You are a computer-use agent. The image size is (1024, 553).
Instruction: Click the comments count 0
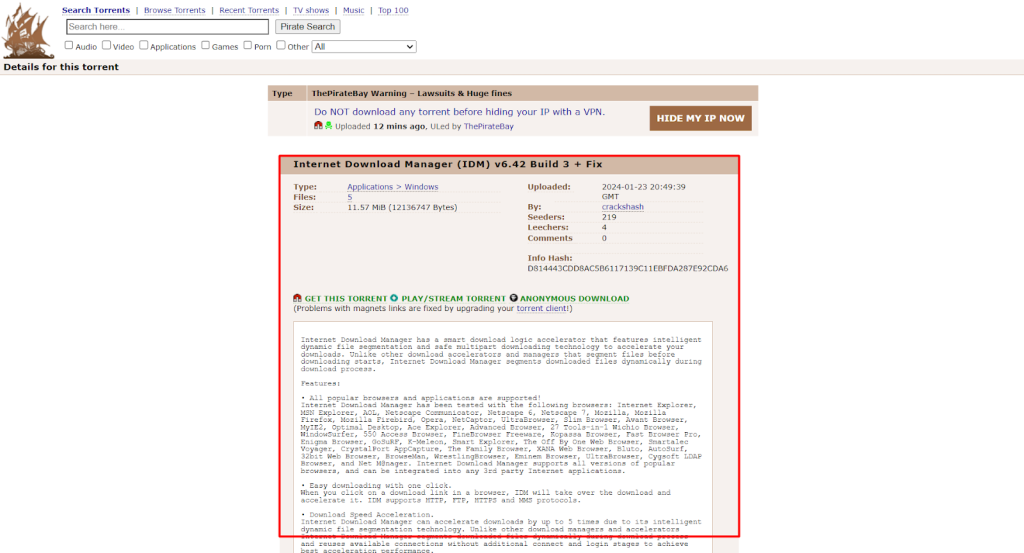[604, 238]
